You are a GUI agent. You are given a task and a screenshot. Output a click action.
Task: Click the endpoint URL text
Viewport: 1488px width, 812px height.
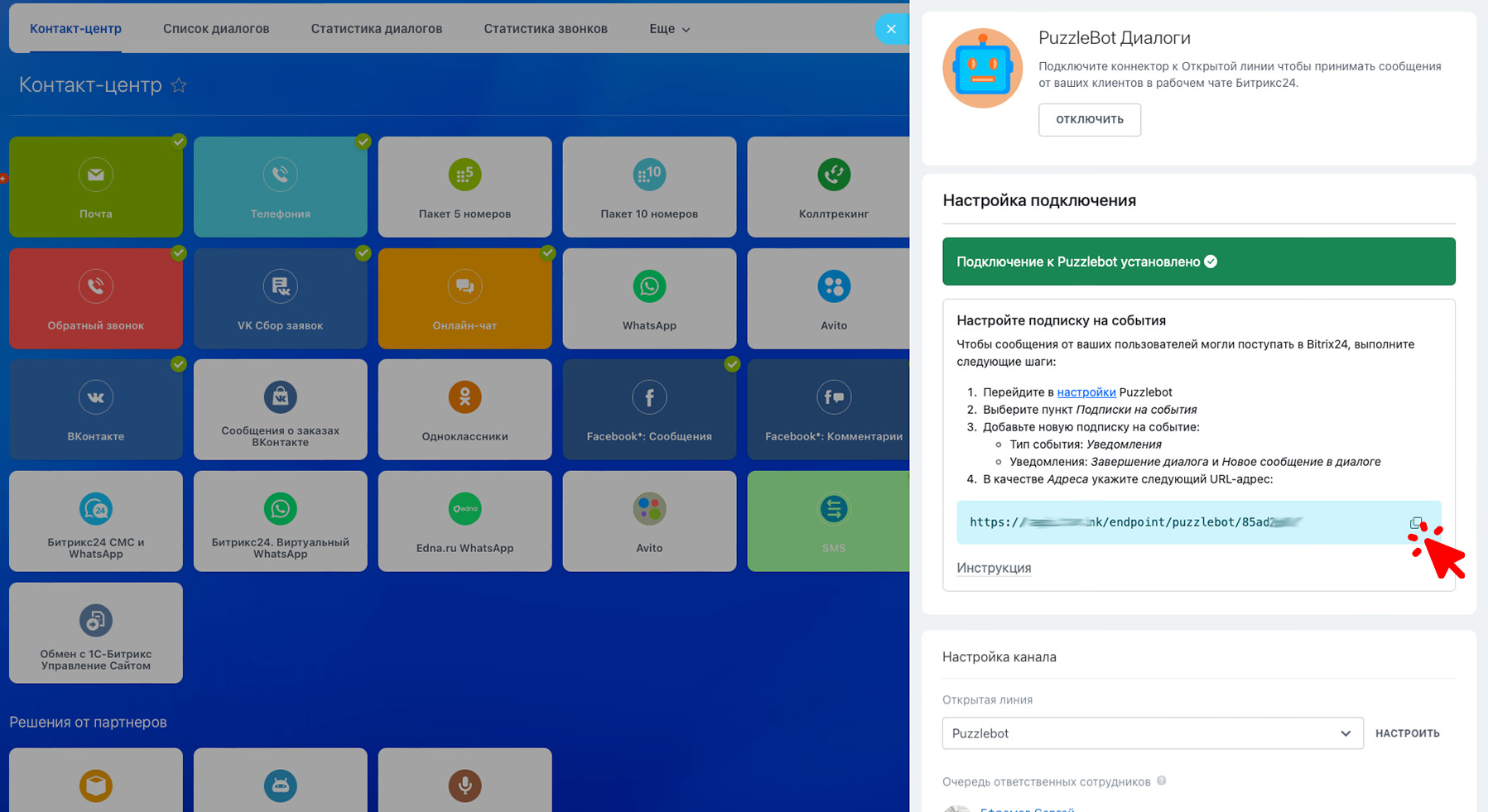1136,522
